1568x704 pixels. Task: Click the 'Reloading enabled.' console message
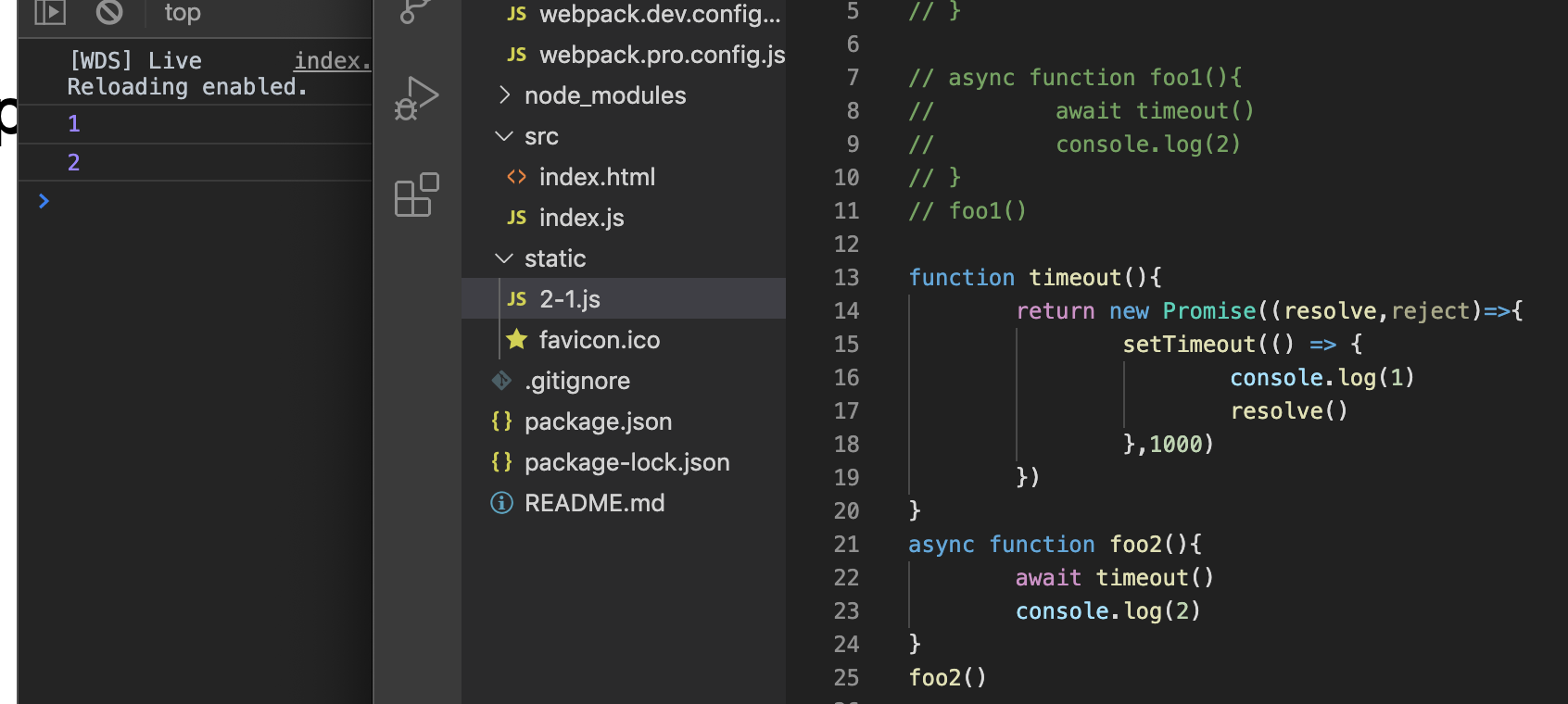tap(187, 87)
